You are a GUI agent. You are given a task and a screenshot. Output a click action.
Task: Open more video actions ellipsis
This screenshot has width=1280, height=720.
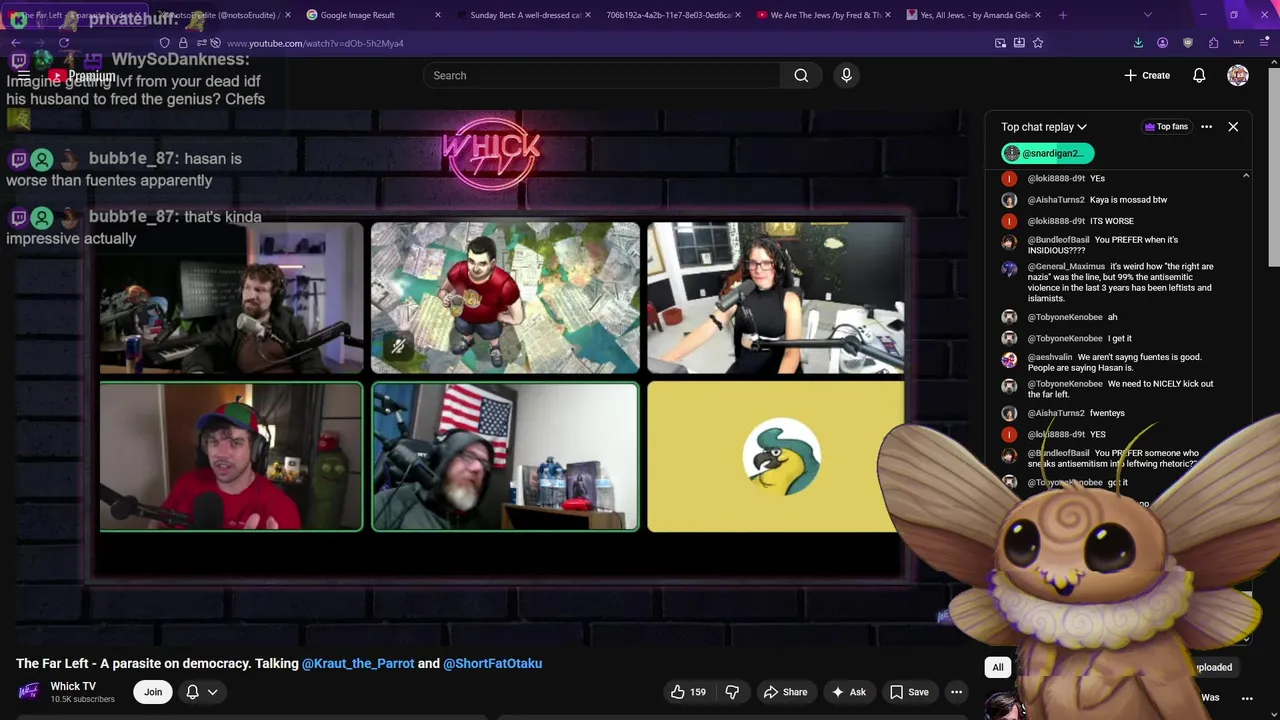(956, 692)
